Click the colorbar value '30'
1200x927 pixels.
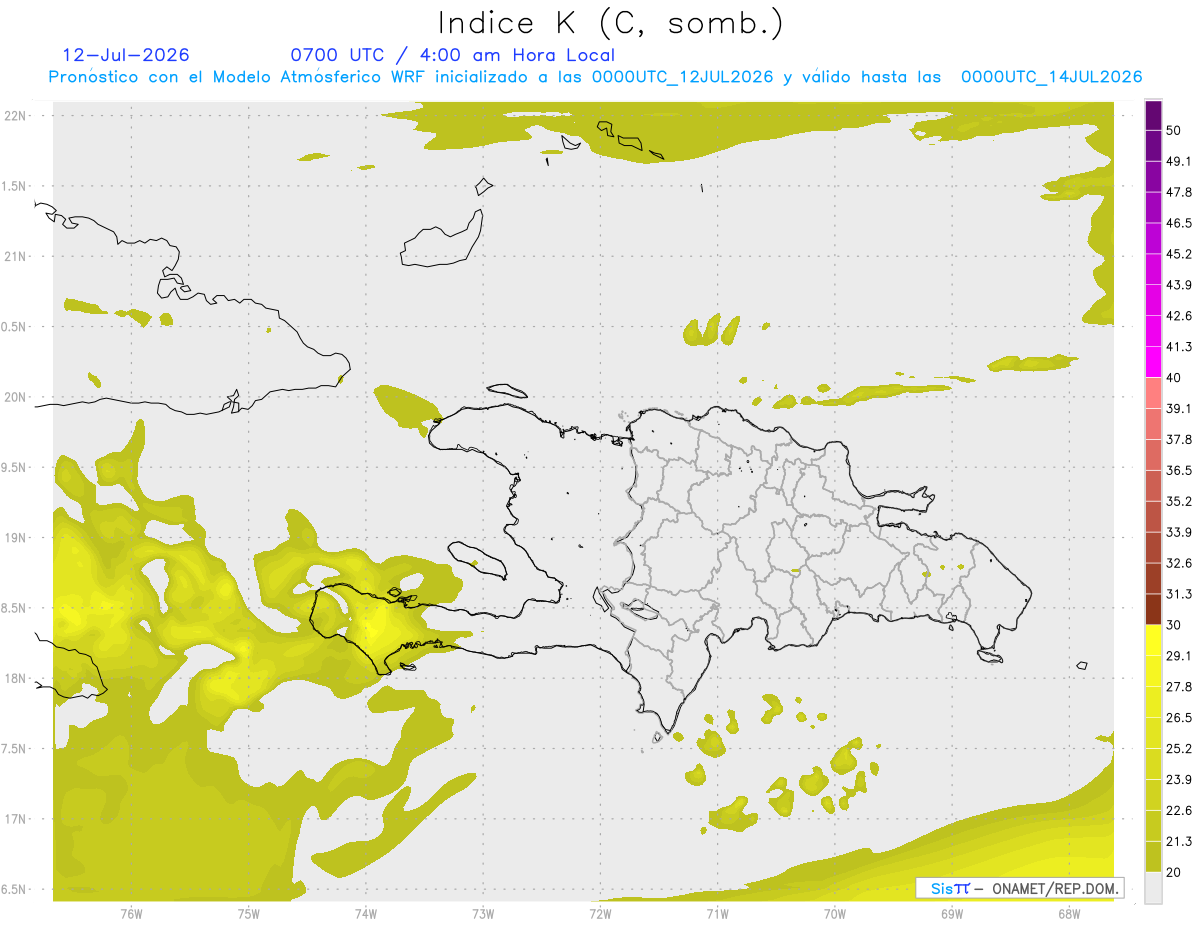pos(1174,625)
